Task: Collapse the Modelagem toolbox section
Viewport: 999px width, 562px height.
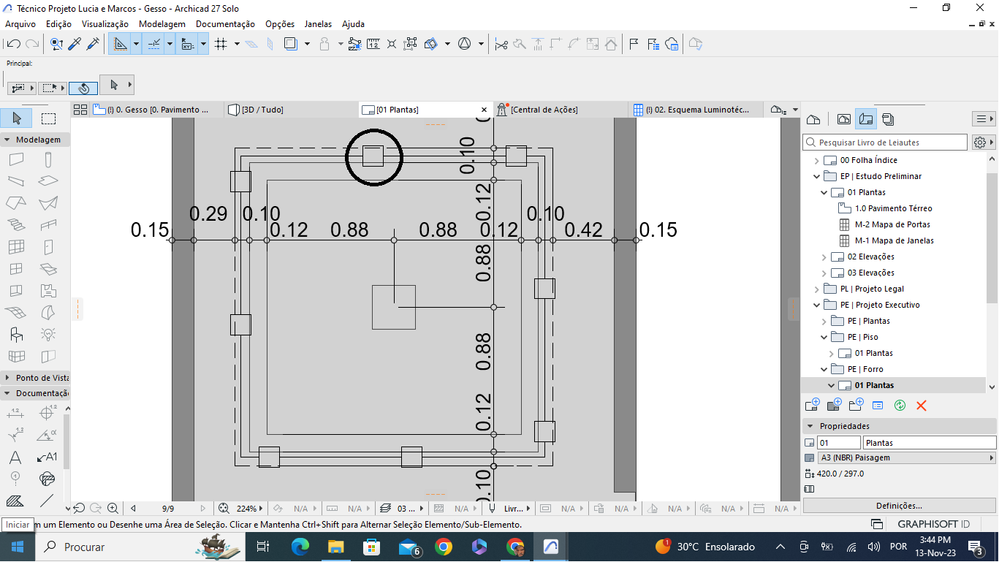Action: coord(7,140)
